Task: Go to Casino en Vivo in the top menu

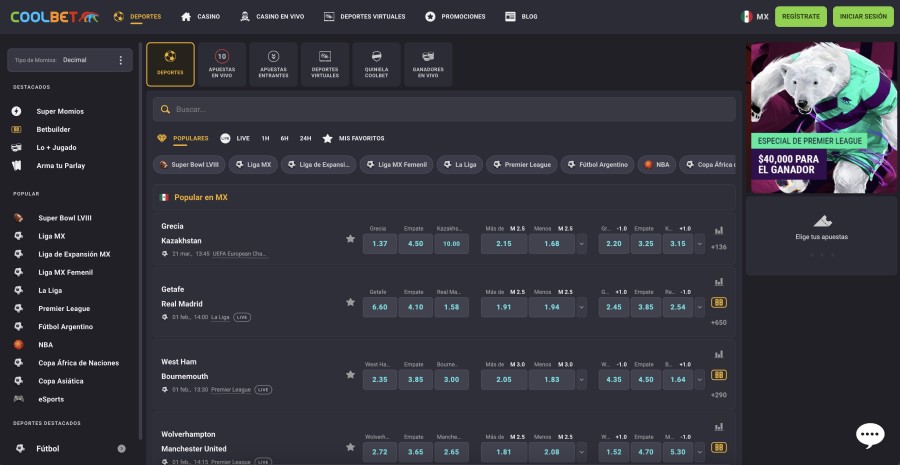Action: [272, 17]
